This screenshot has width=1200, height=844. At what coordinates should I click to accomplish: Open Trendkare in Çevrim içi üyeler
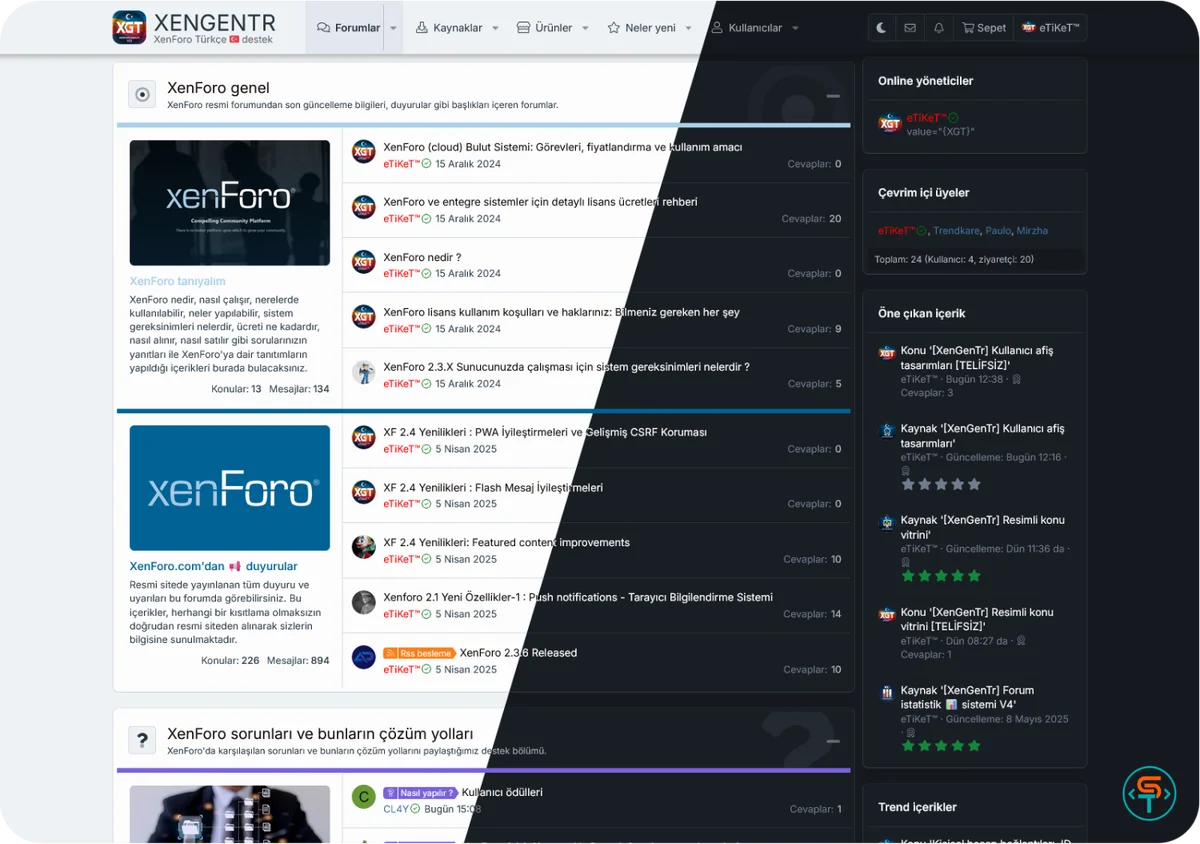[x=956, y=231]
